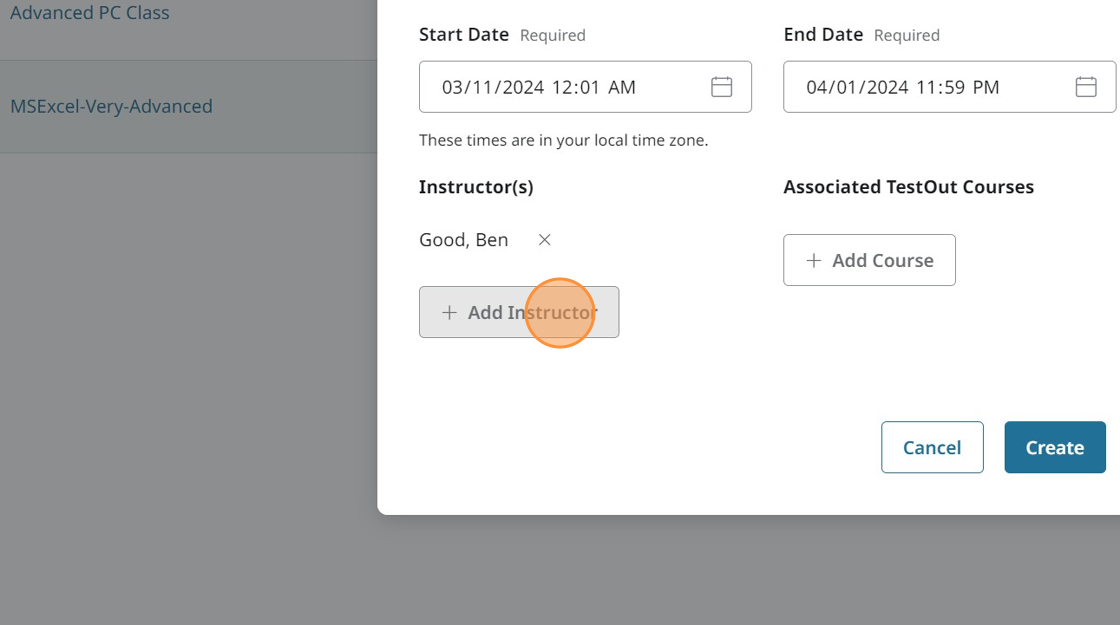Select the calendar icon beside 03/11/2024
This screenshot has width=1120, height=625.
click(x=721, y=87)
